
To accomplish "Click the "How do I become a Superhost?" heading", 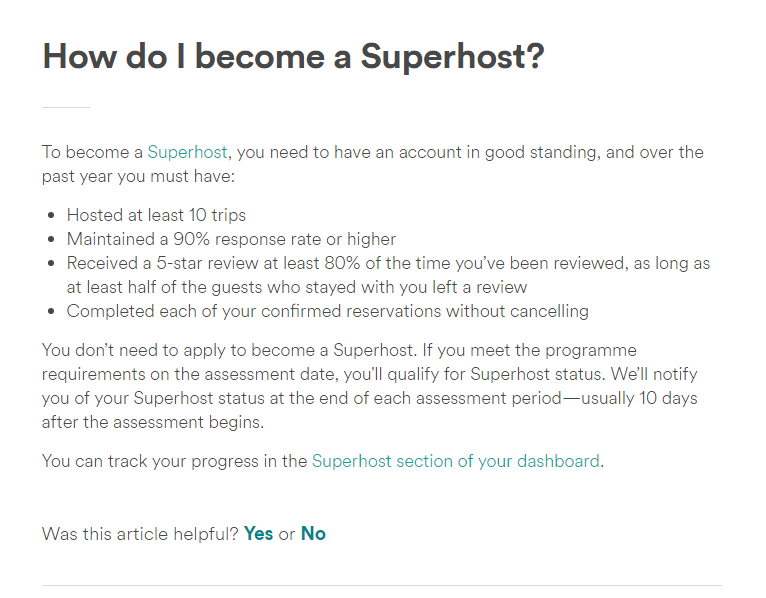I will pos(293,56).
